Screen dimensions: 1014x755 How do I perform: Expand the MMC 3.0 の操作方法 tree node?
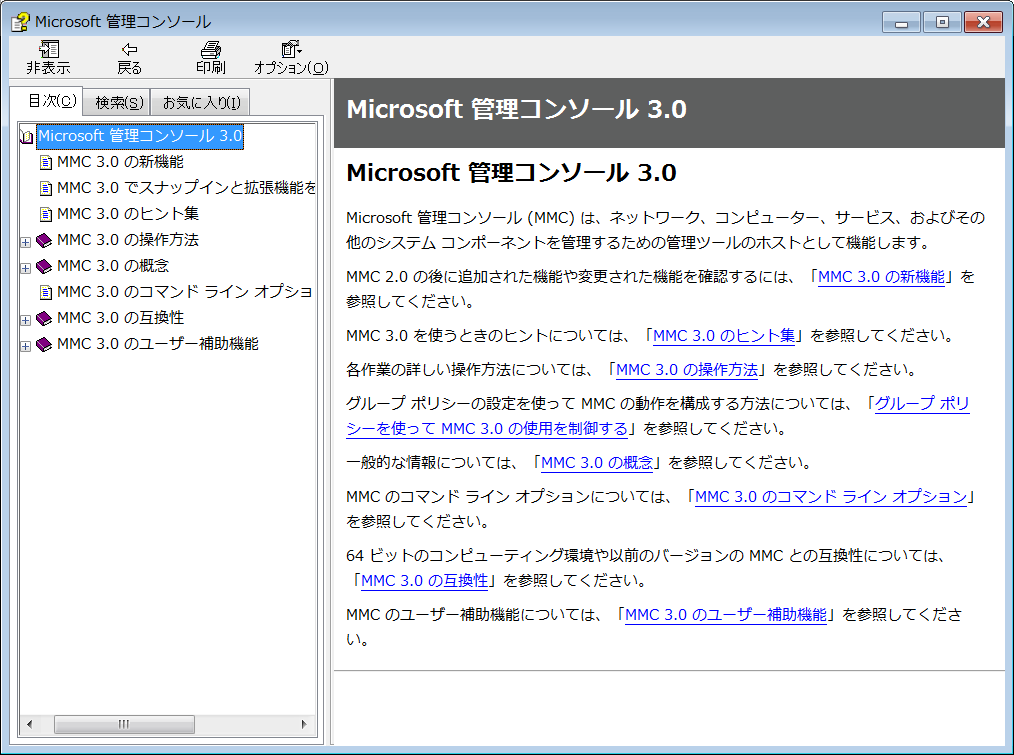click(24, 239)
